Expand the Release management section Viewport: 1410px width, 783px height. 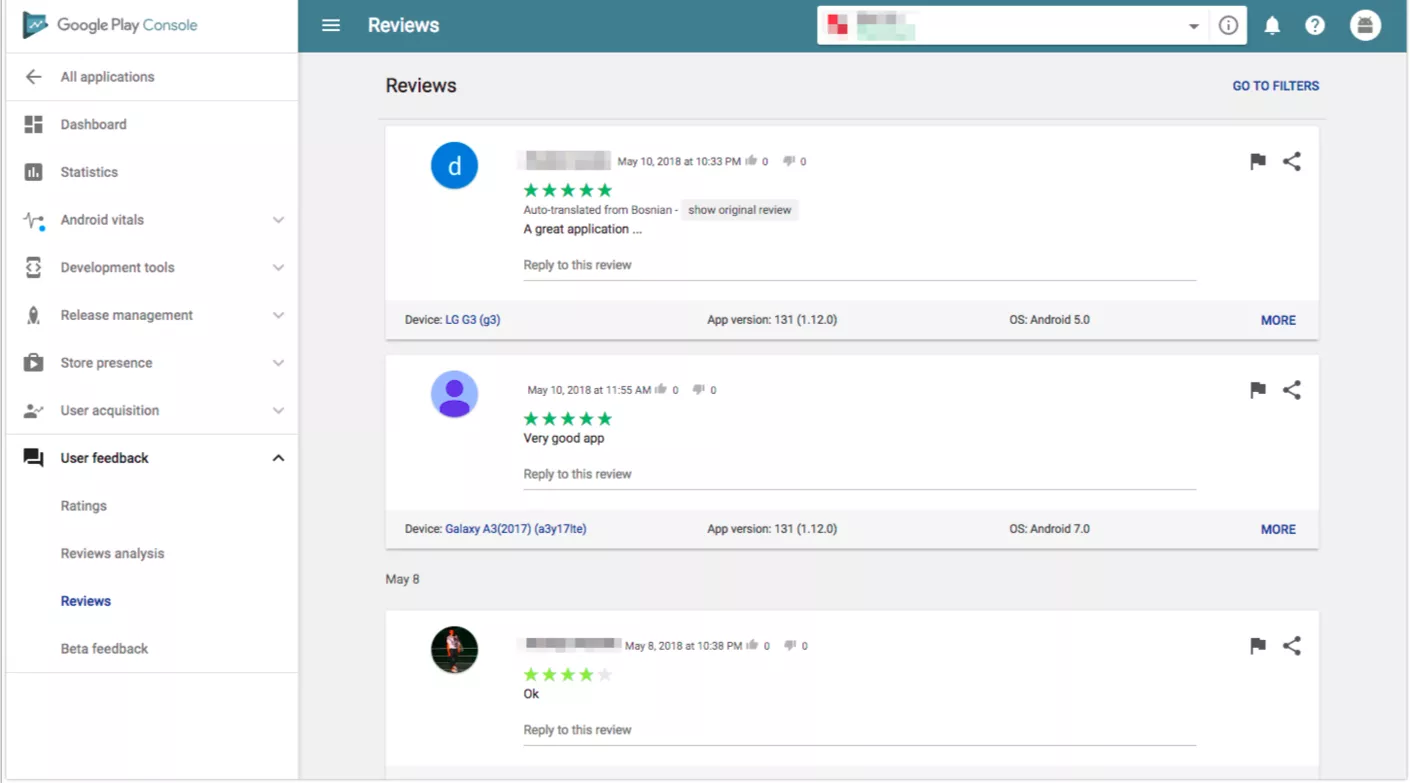tap(279, 315)
